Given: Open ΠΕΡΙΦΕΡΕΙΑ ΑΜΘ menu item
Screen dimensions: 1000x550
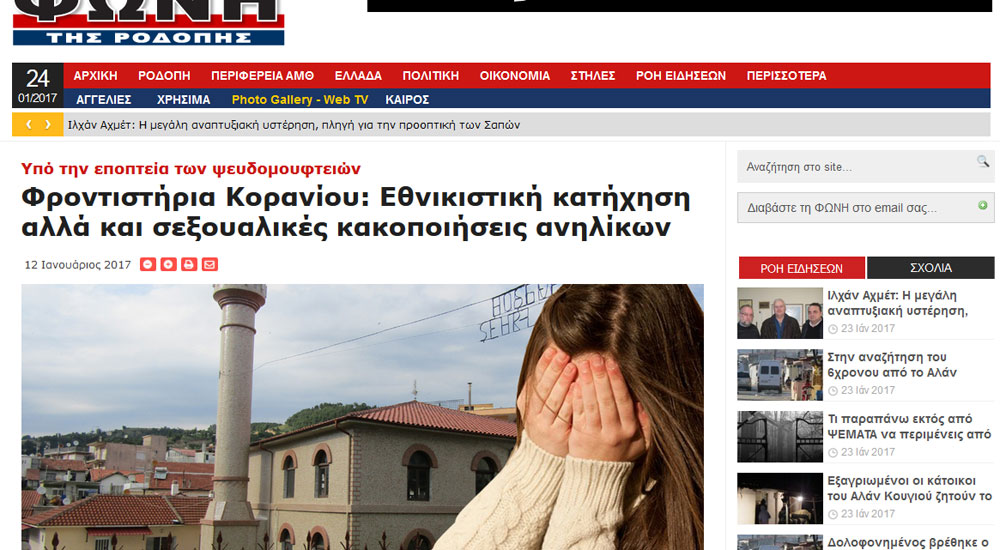Looking at the screenshot, I should 262,75.
